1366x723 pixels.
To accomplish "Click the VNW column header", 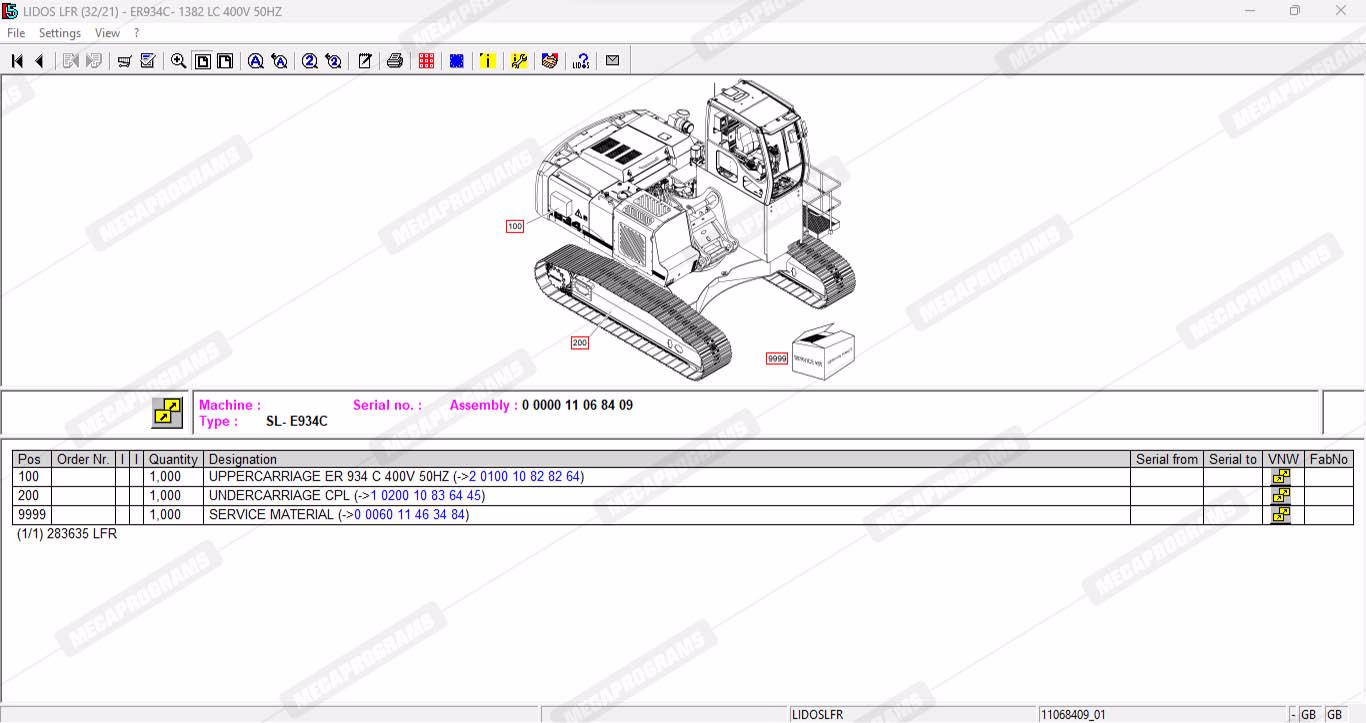I will coord(1284,459).
